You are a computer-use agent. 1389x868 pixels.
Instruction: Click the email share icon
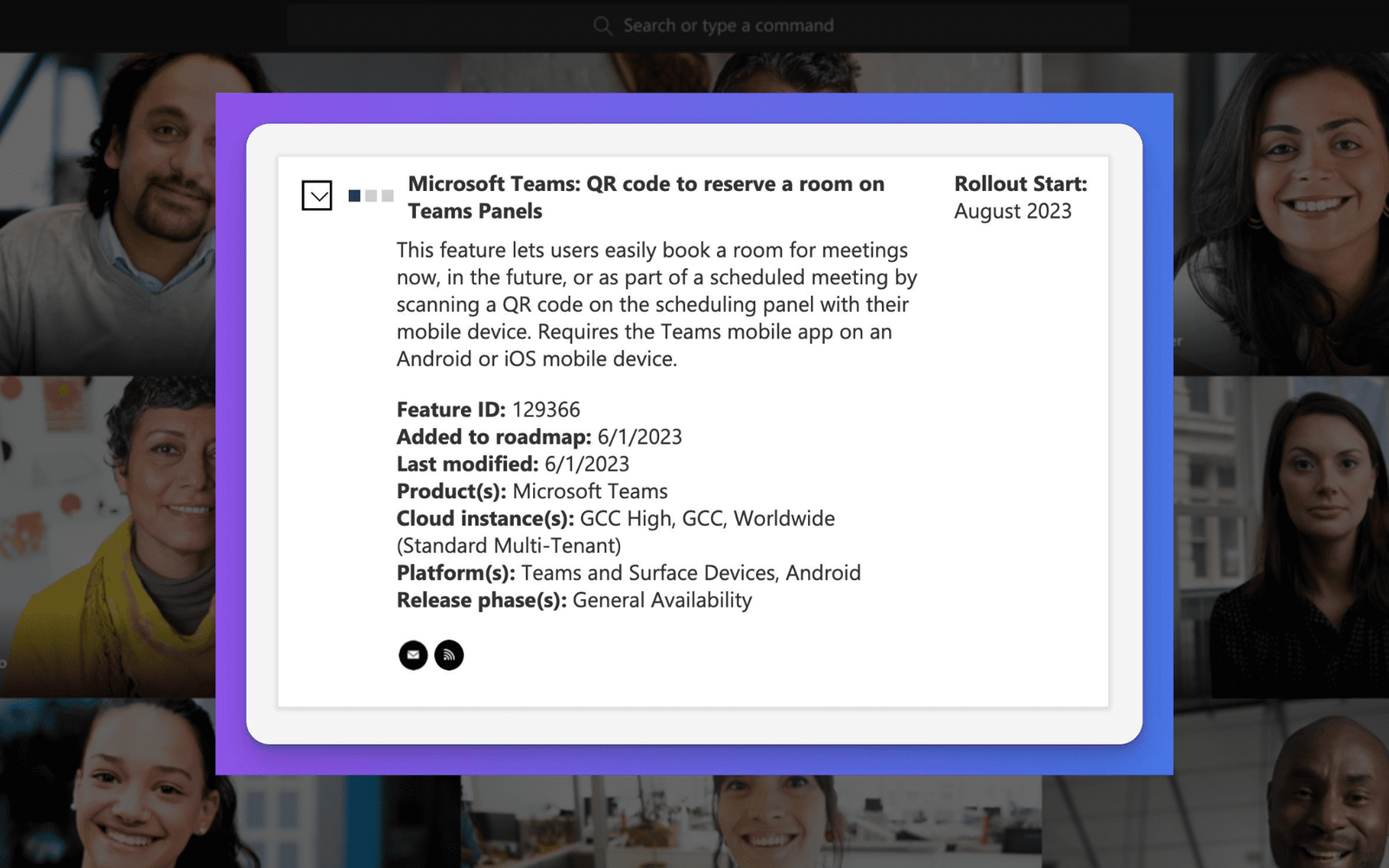coord(413,655)
